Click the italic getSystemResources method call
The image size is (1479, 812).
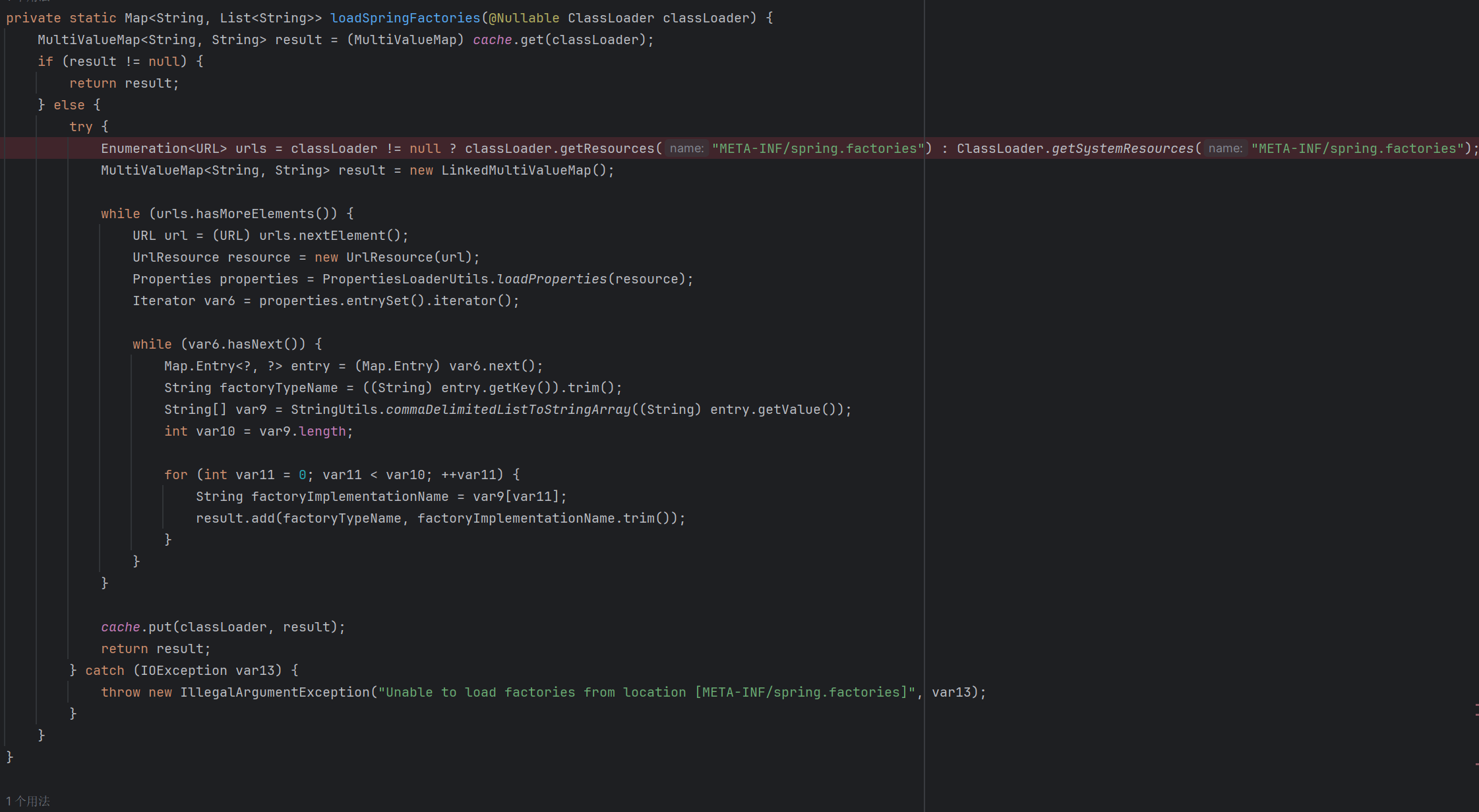point(1122,148)
